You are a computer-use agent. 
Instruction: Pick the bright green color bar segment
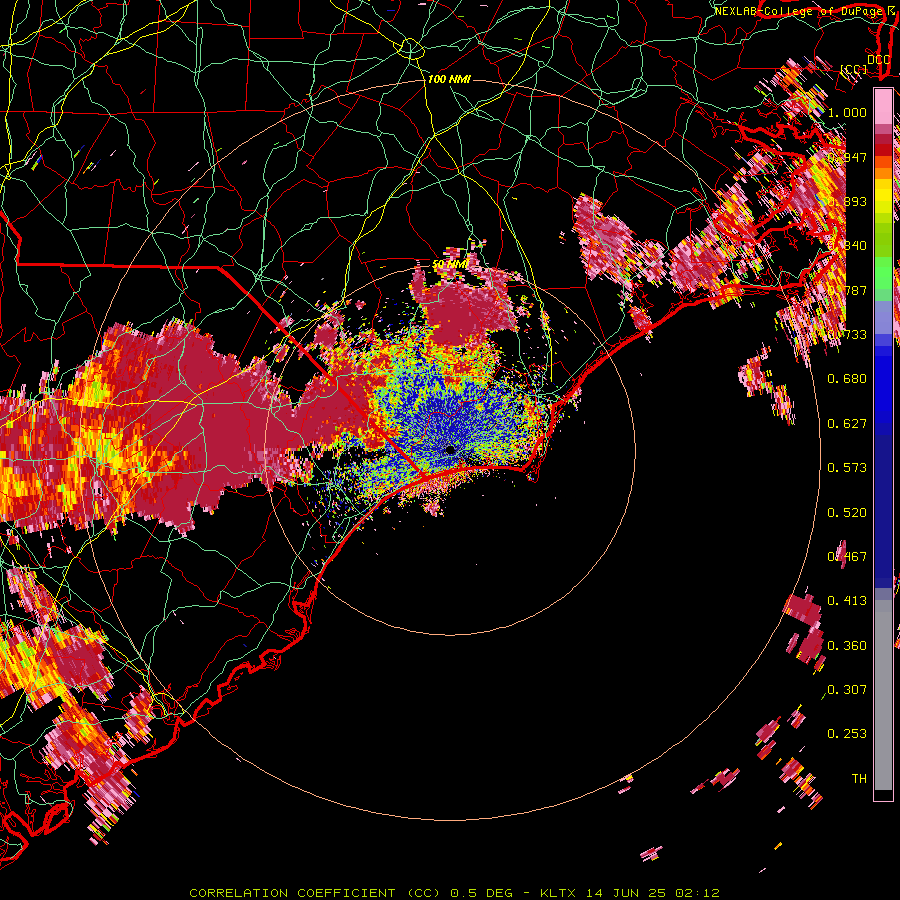pyautogui.click(x=883, y=273)
